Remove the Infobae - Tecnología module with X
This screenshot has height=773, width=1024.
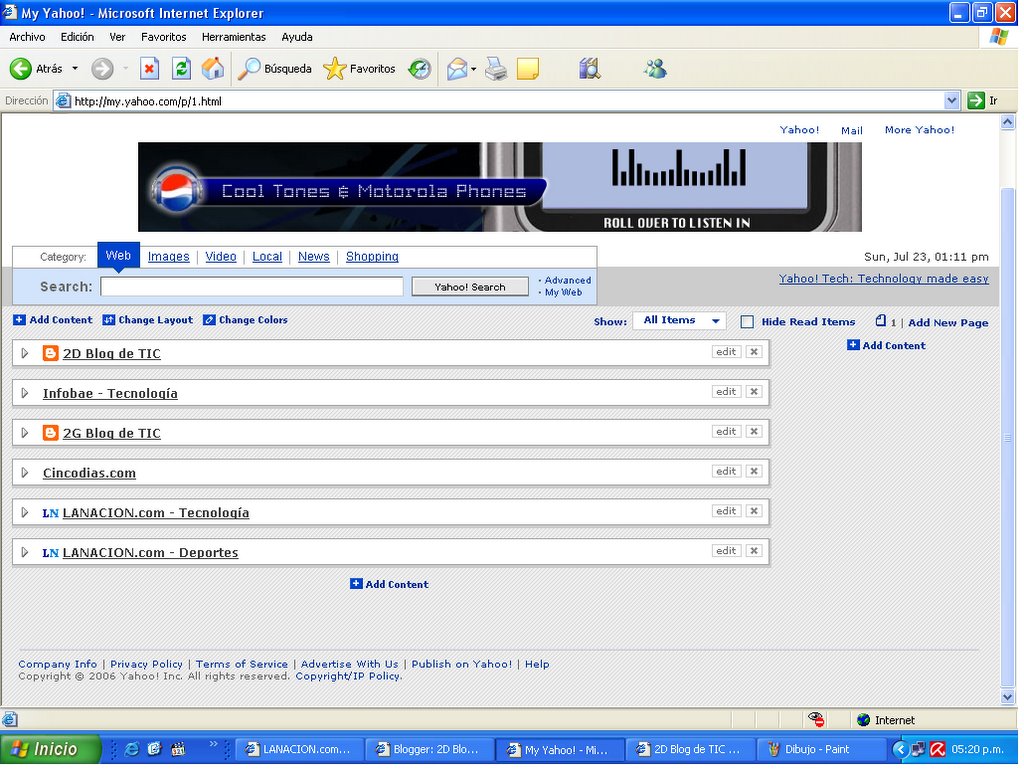754,392
